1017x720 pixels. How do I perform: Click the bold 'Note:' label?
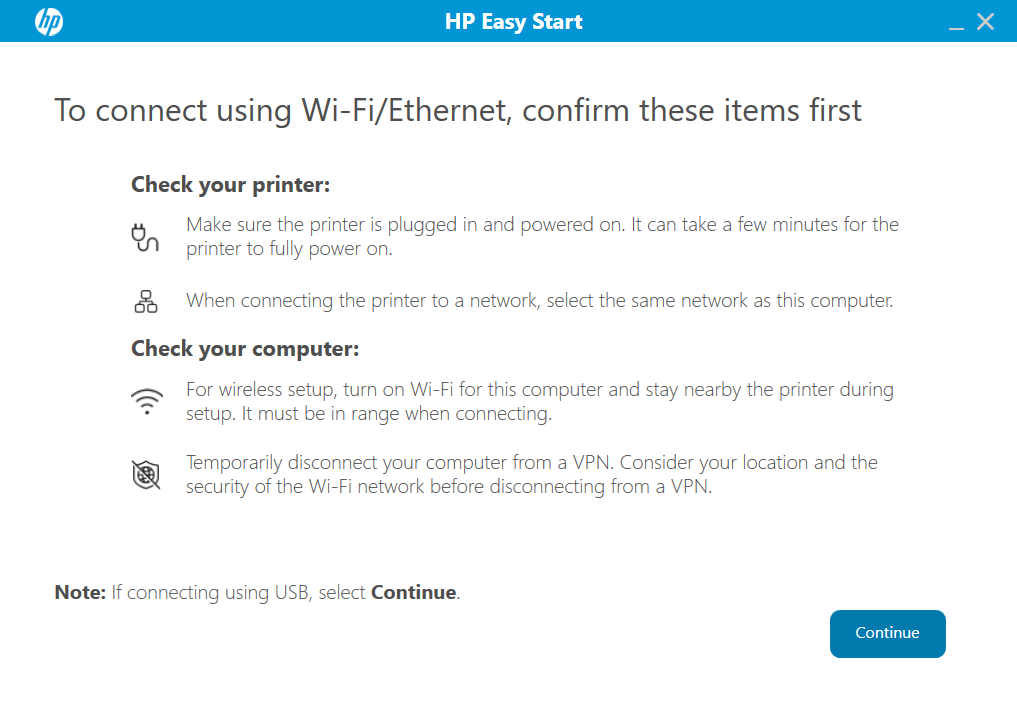(x=80, y=592)
